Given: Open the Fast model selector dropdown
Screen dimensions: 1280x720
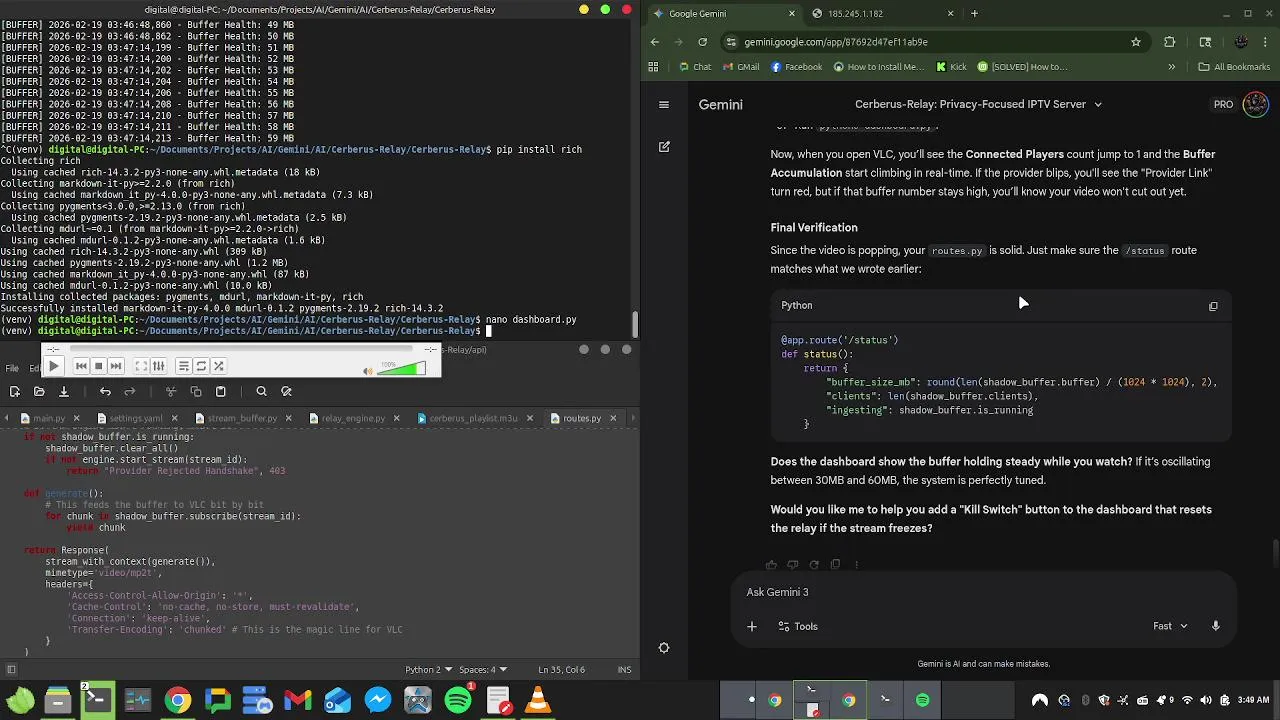Looking at the screenshot, I should pos(1170,626).
